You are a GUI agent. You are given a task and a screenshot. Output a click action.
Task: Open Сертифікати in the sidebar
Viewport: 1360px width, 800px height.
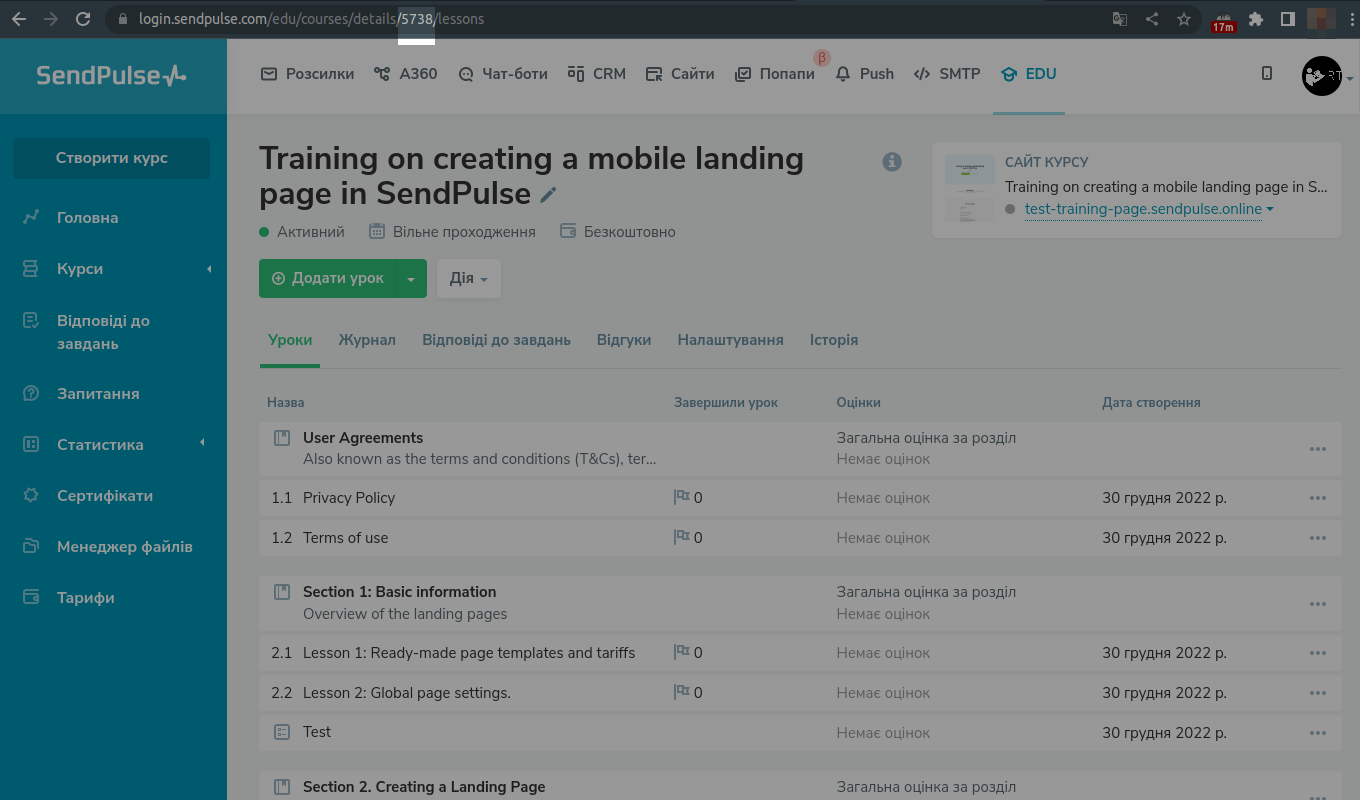pyautogui.click(x=105, y=496)
